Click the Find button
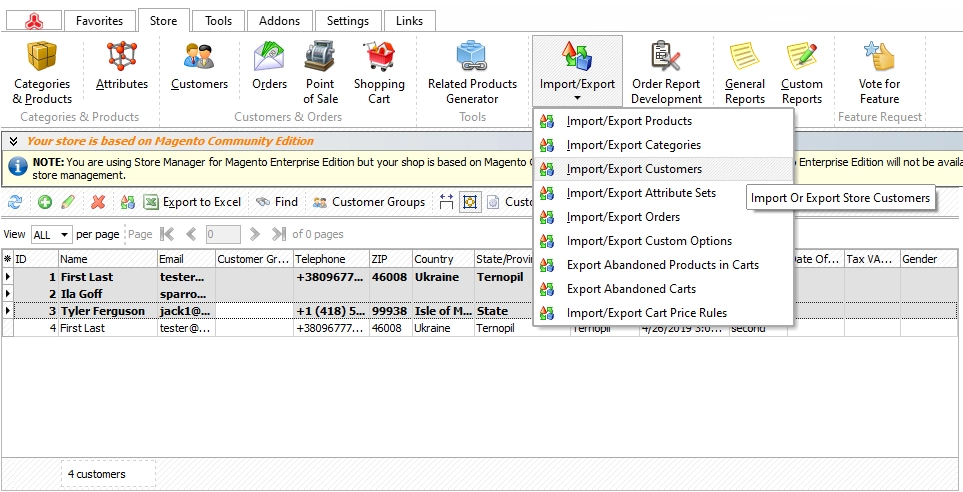 (277, 201)
